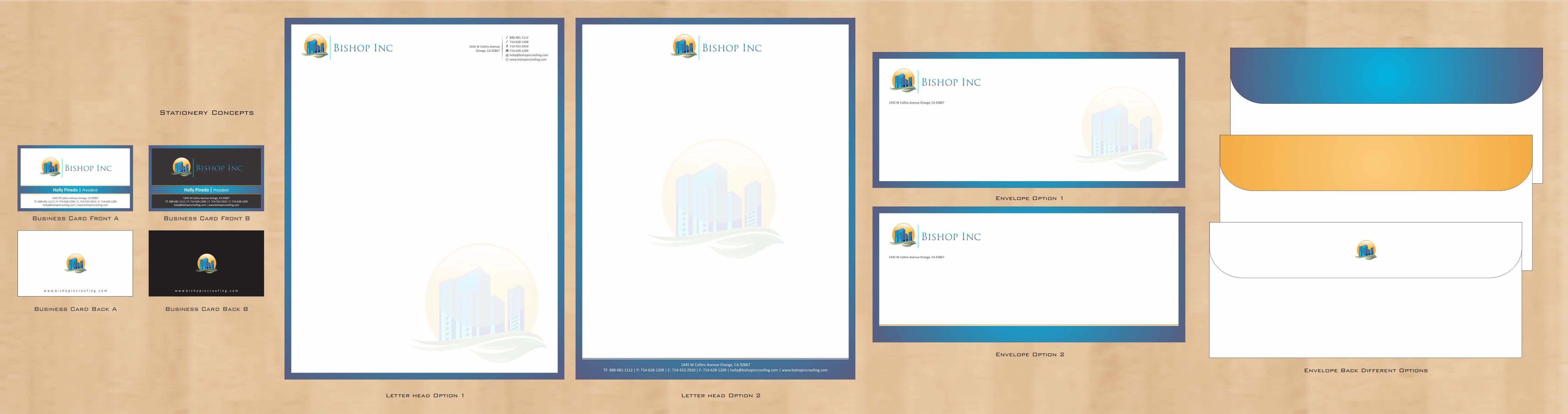Click the building logo on Business Card Back B
Screen dimensions: 1568x414
point(207,263)
